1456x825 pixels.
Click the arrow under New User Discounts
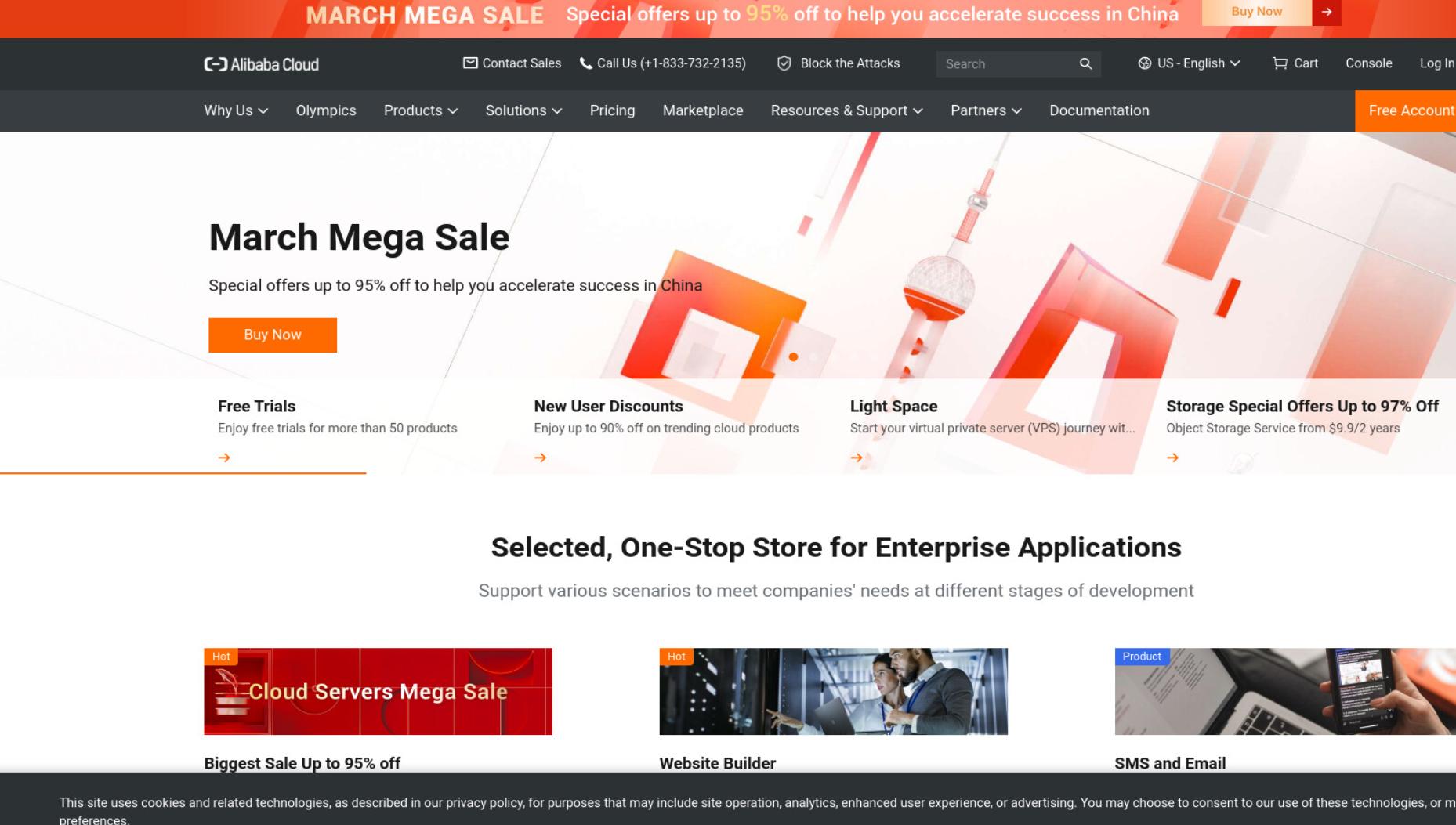click(540, 458)
